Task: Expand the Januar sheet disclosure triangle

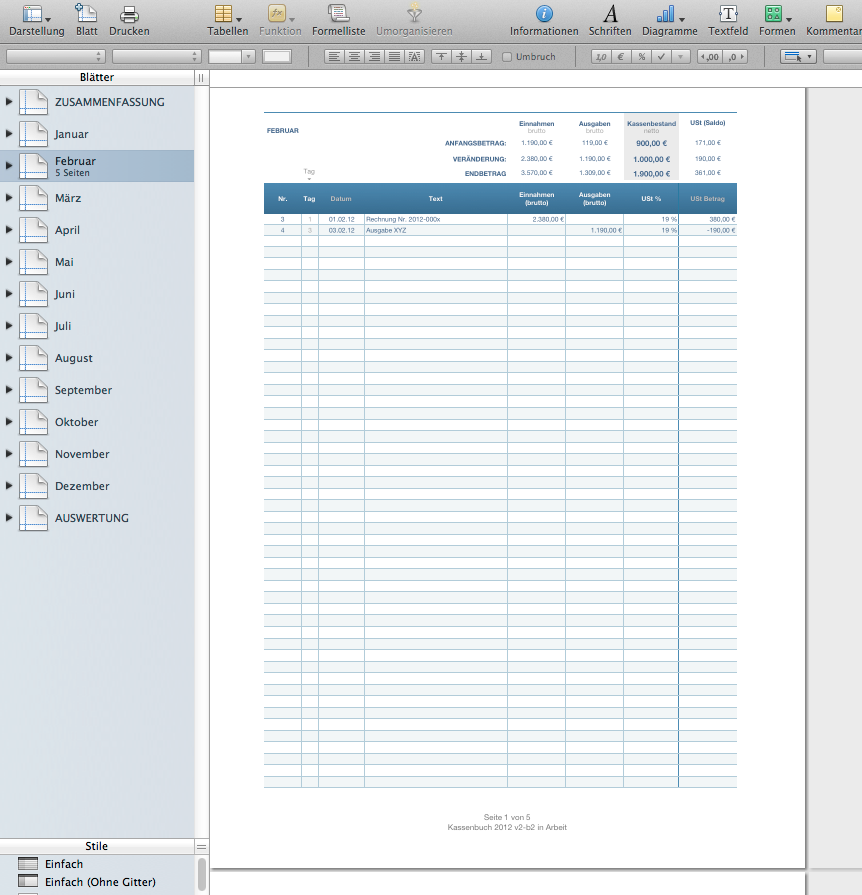Action: pos(9,134)
